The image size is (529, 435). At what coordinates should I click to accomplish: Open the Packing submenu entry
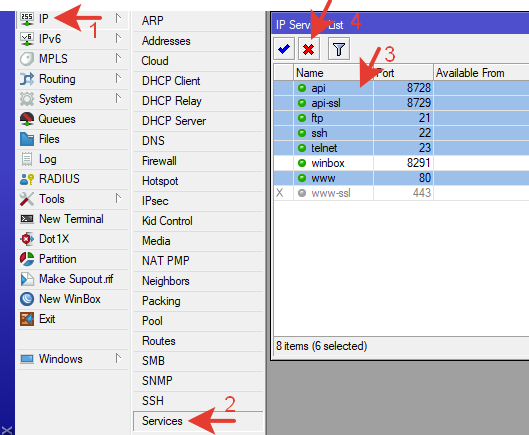(198, 301)
